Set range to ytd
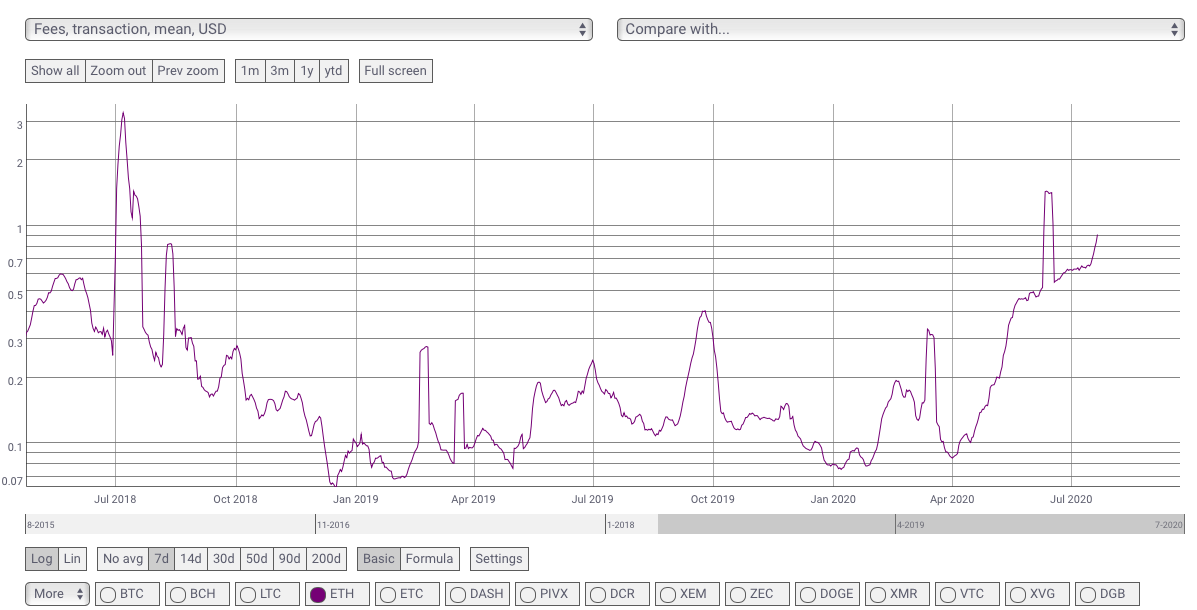Image resolution: width=1197 pixels, height=610 pixels. tap(334, 71)
